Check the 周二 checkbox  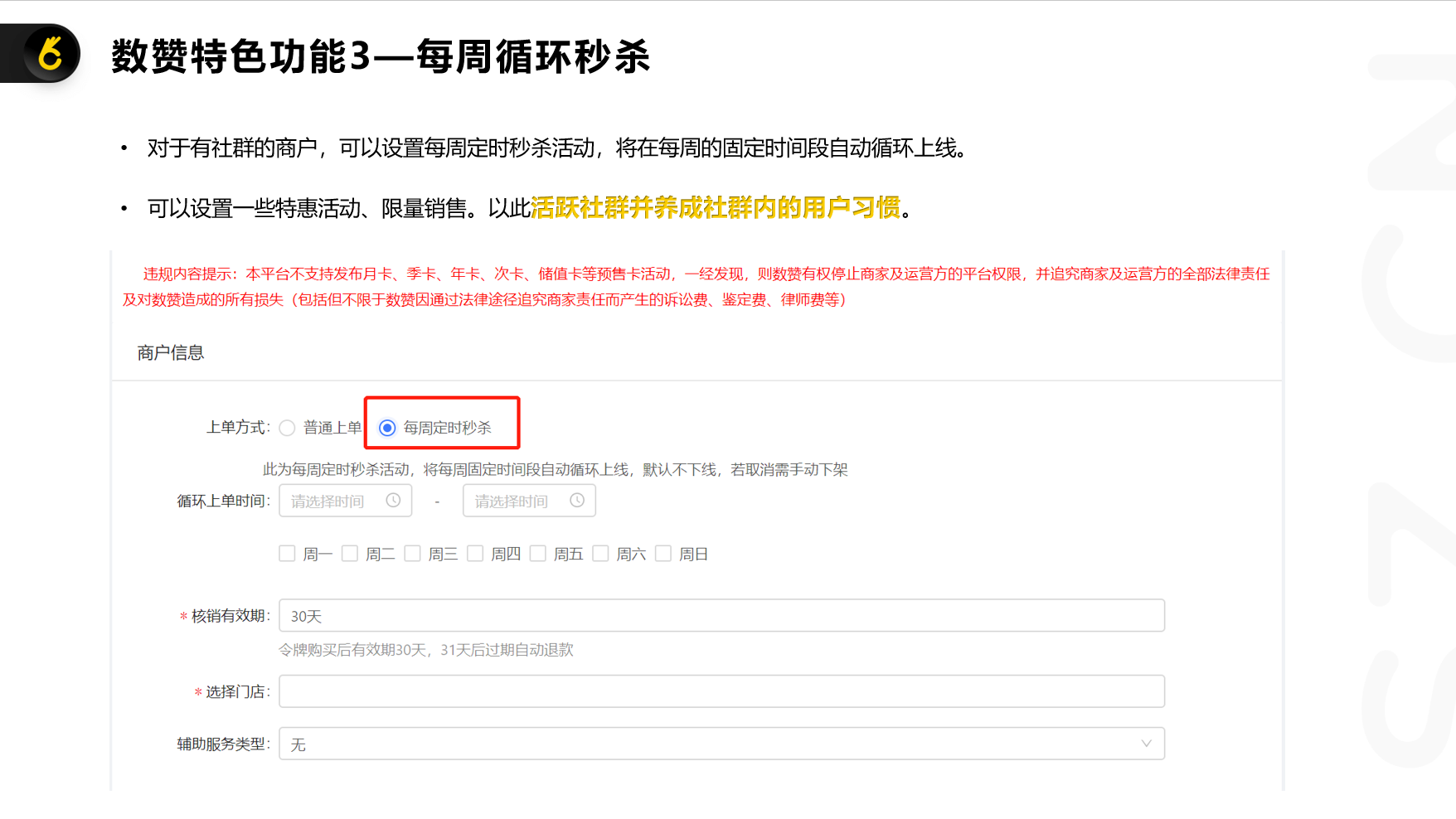[x=350, y=553]
